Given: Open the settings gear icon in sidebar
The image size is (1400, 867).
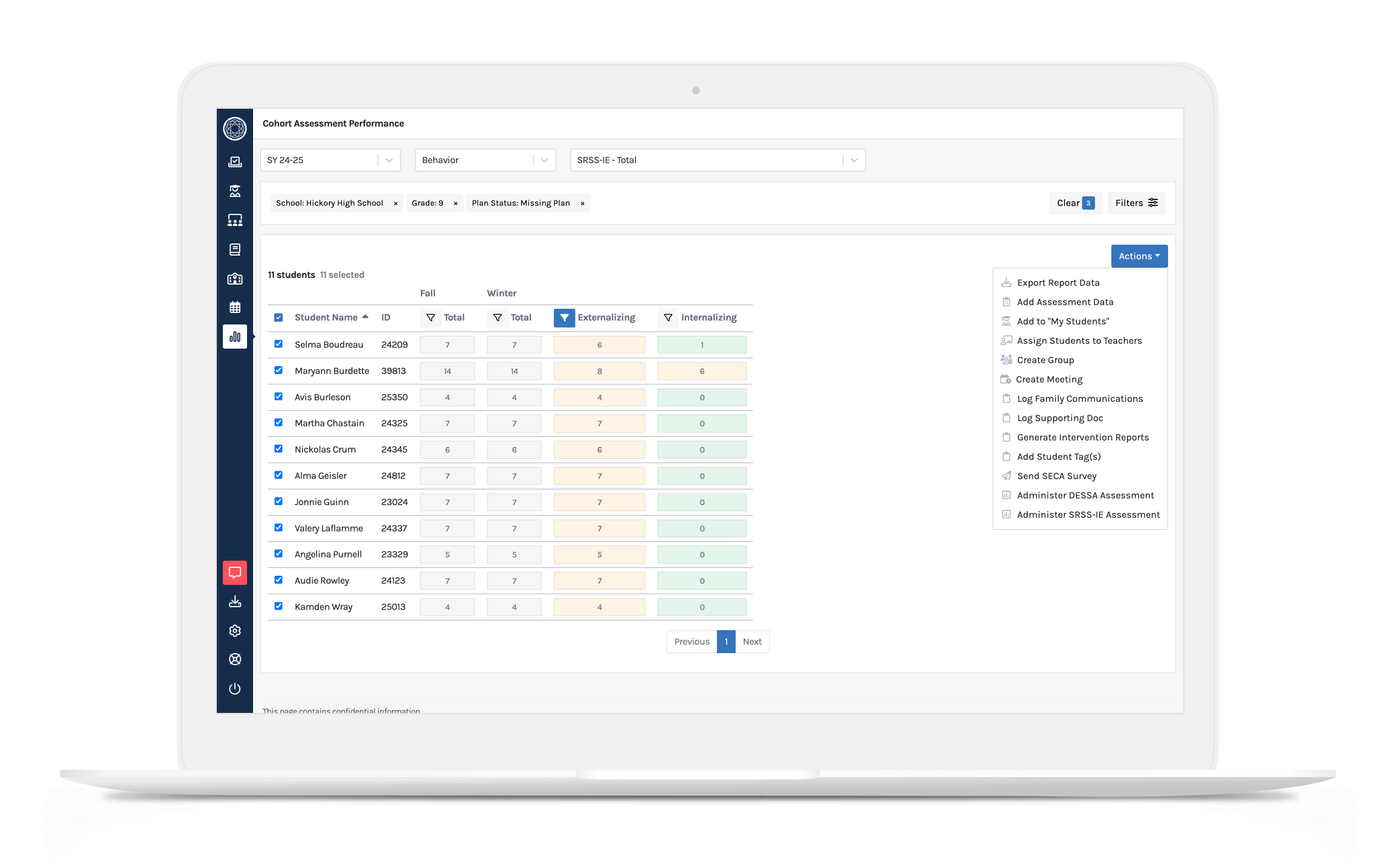Looking at the screenshot, I should pos(234,630).
